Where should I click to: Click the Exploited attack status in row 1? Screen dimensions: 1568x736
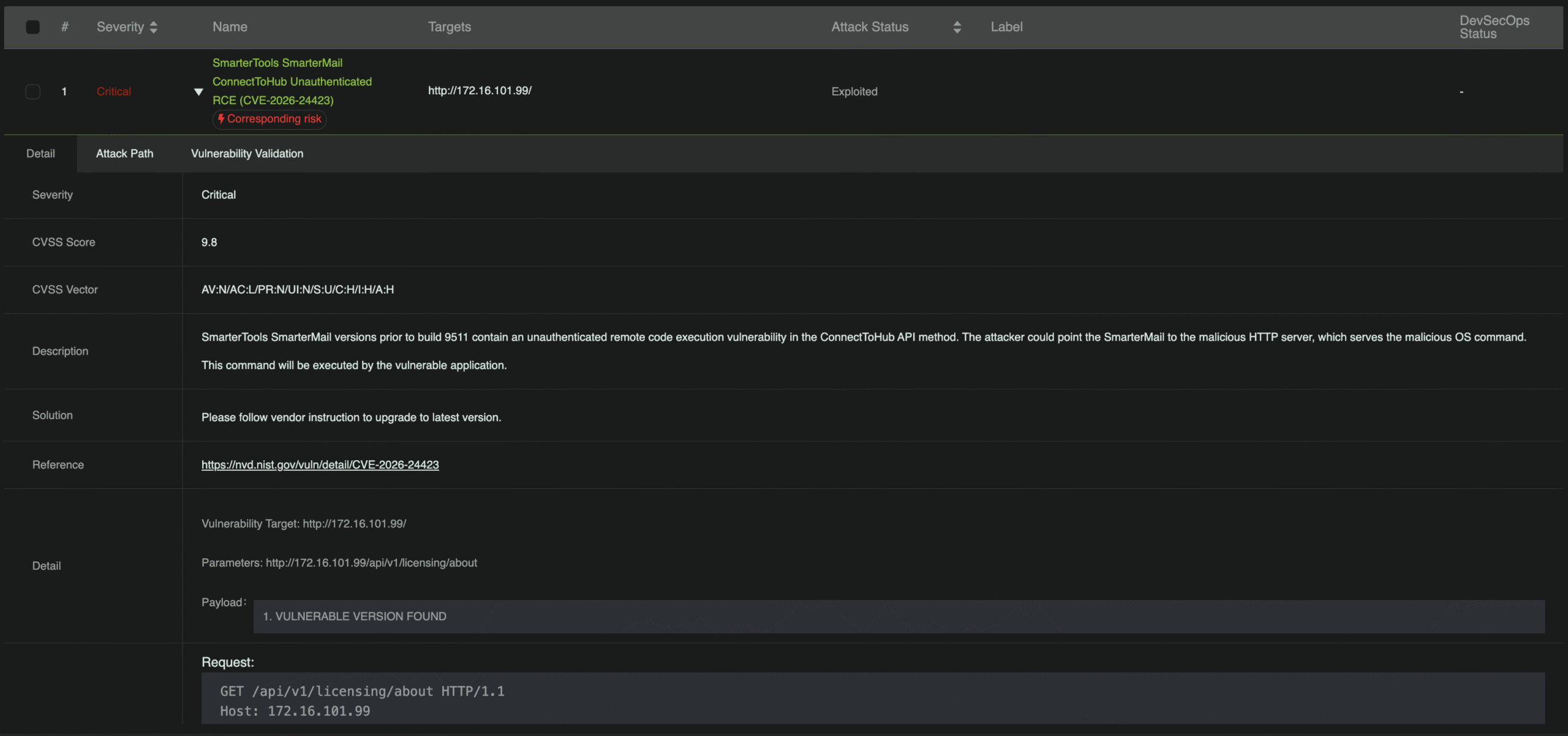854,92
